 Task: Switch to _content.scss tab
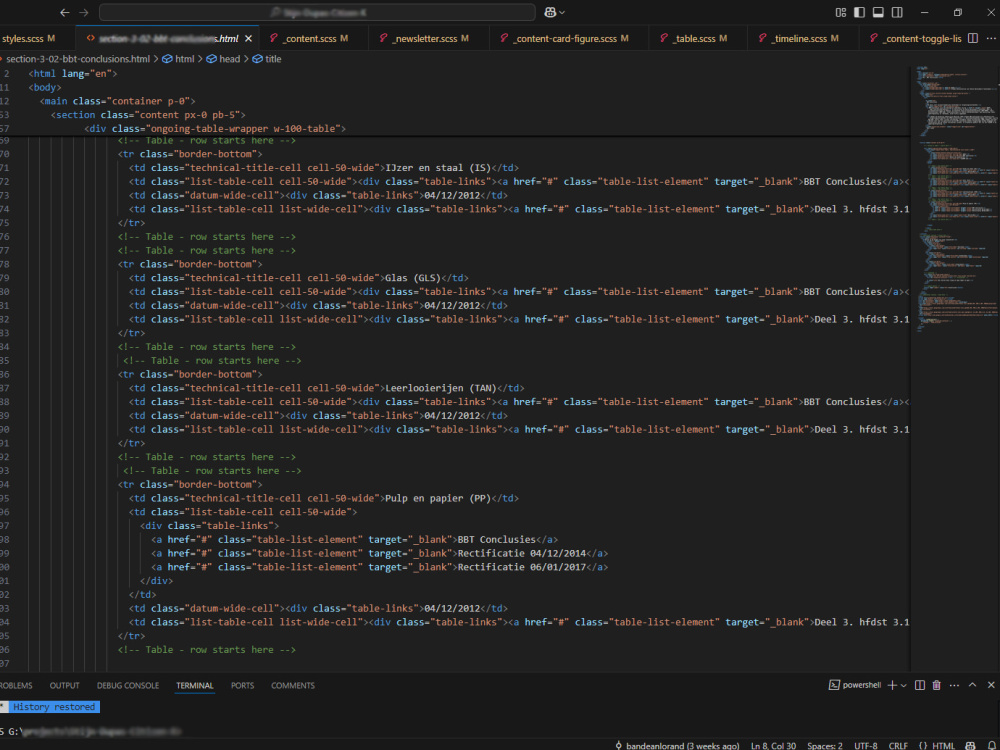tap(309, 38)
